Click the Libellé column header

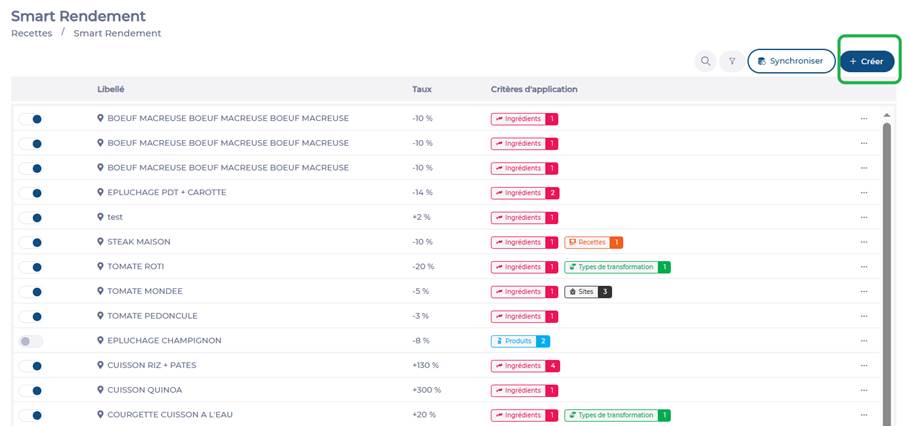(111, 89)
